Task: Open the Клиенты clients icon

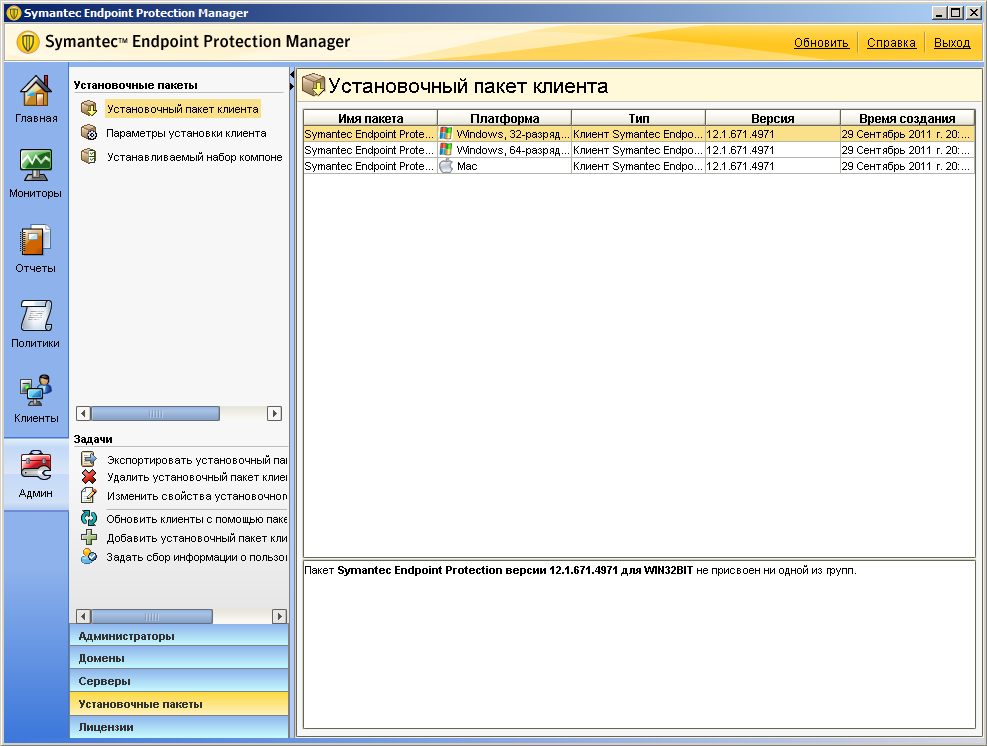Action: [x=36, y=392]
